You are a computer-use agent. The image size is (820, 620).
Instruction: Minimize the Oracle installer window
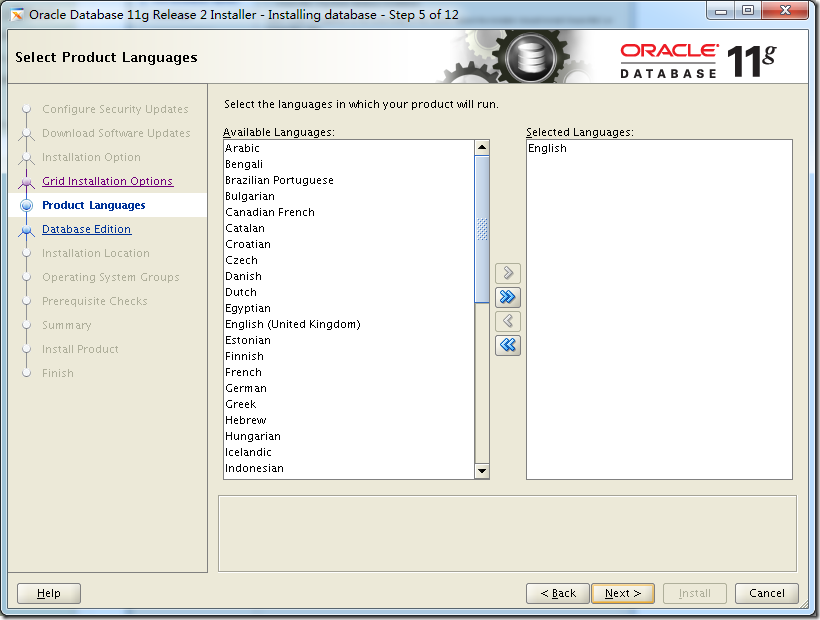721,11
